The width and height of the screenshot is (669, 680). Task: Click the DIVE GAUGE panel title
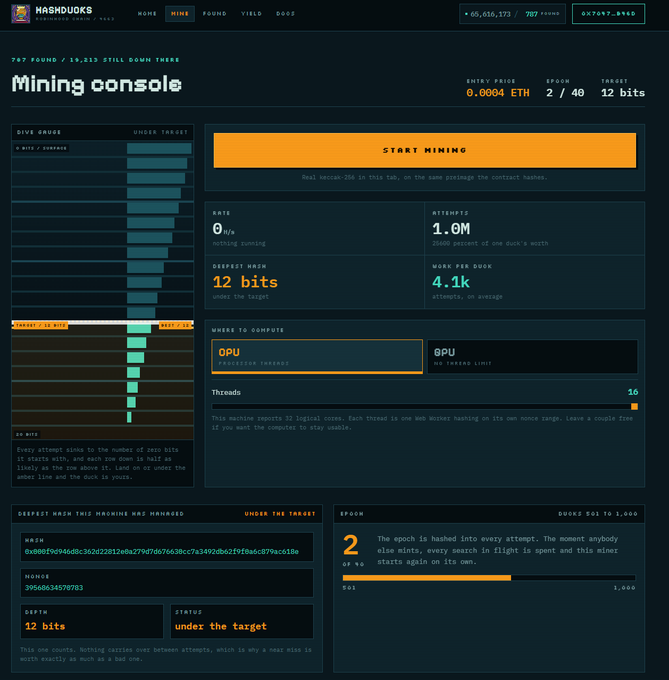39,132
